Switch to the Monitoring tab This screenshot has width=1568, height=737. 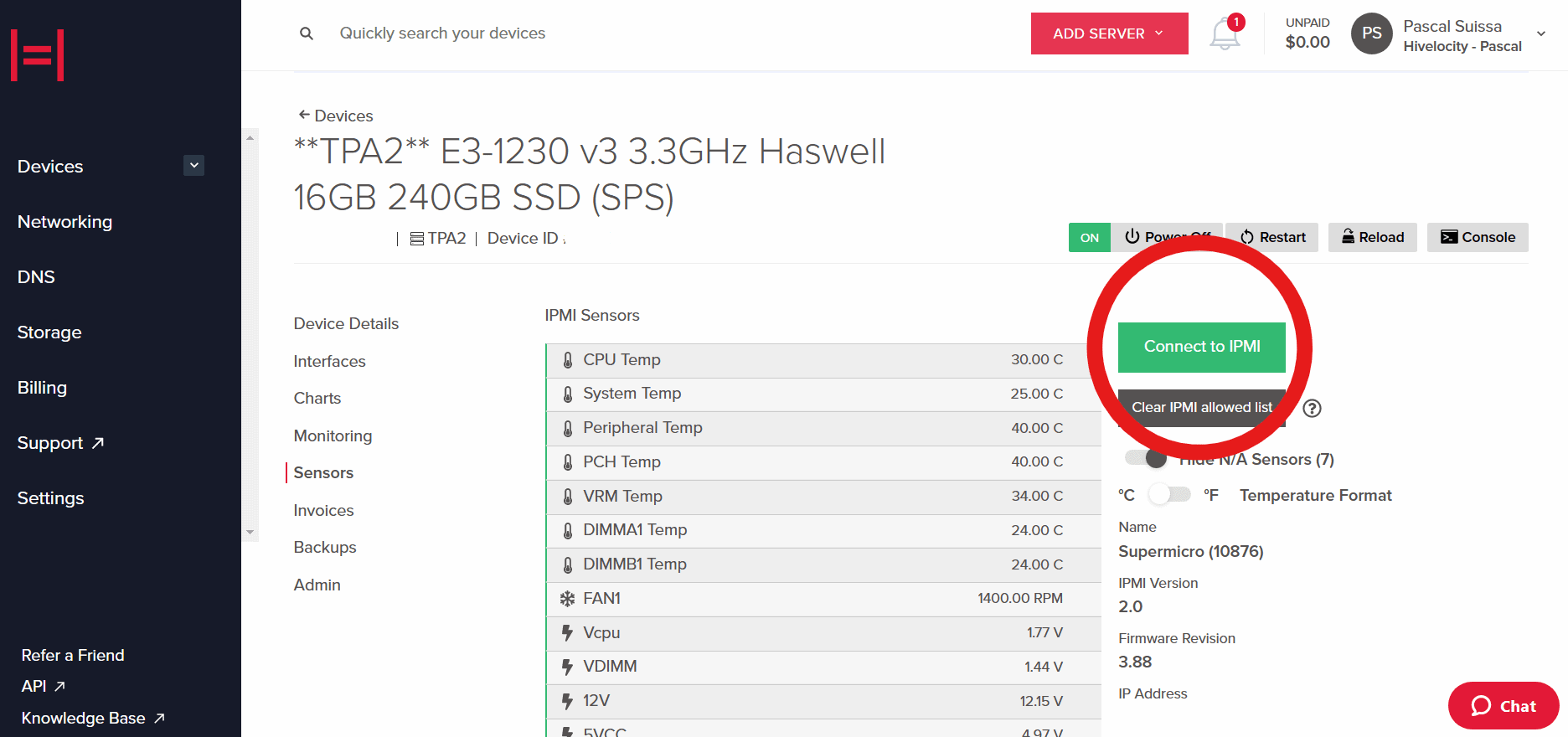333,436
